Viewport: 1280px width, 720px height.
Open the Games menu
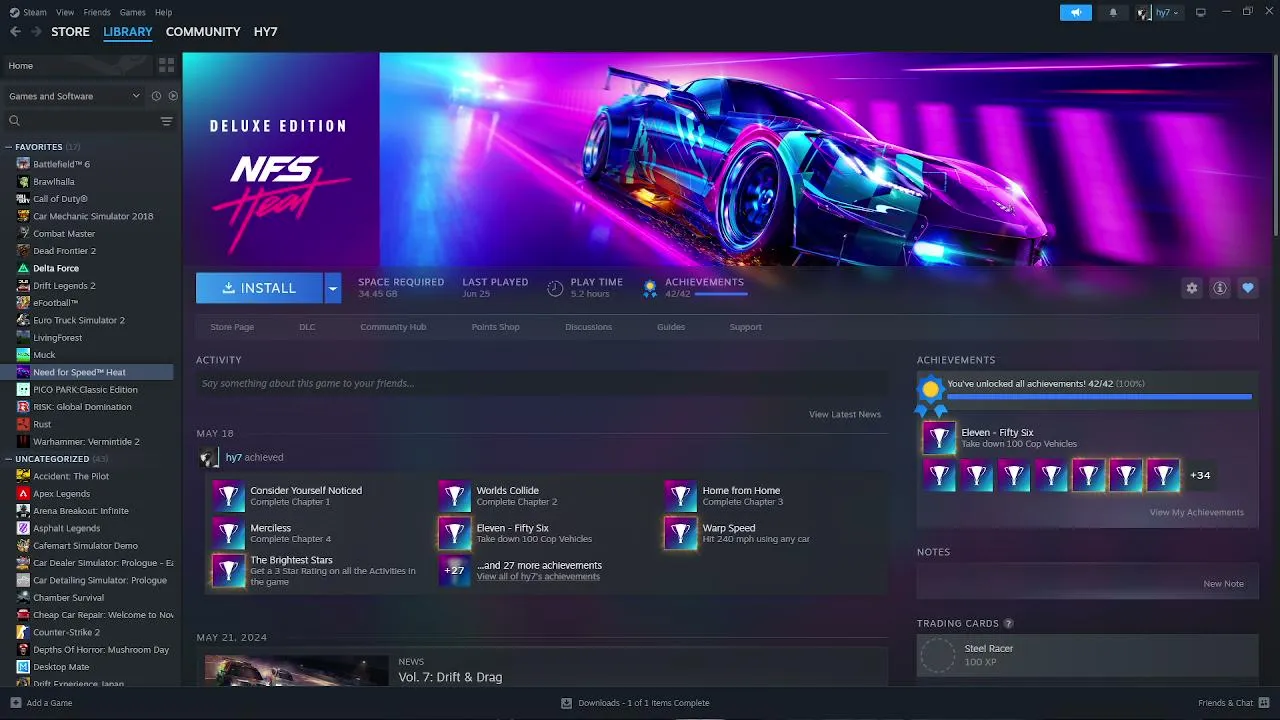pyautogui.click(x=132, y=12)
